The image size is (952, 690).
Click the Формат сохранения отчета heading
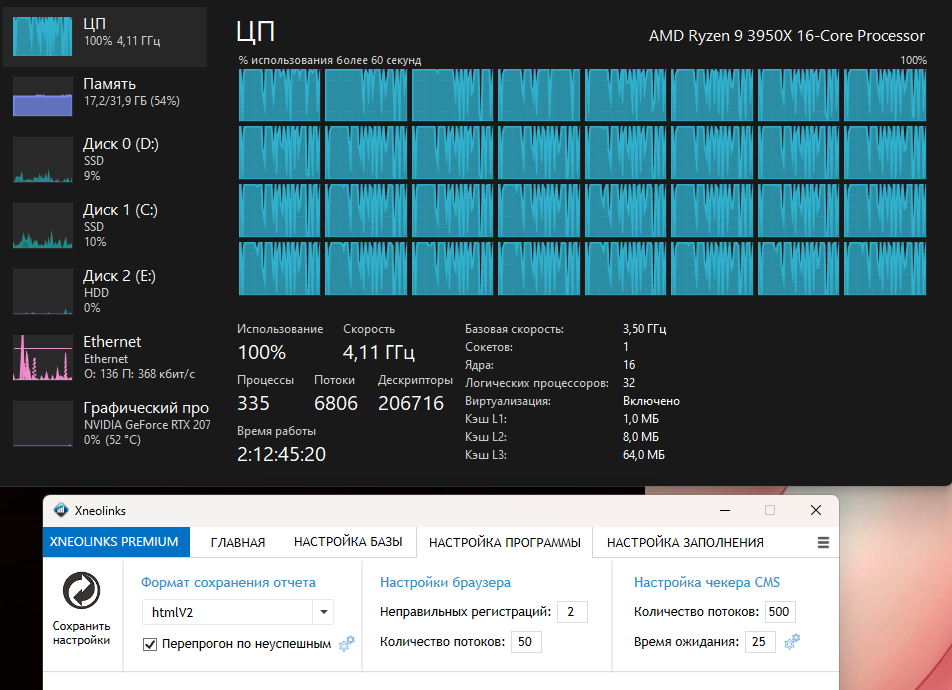click(x=228, y=582)
